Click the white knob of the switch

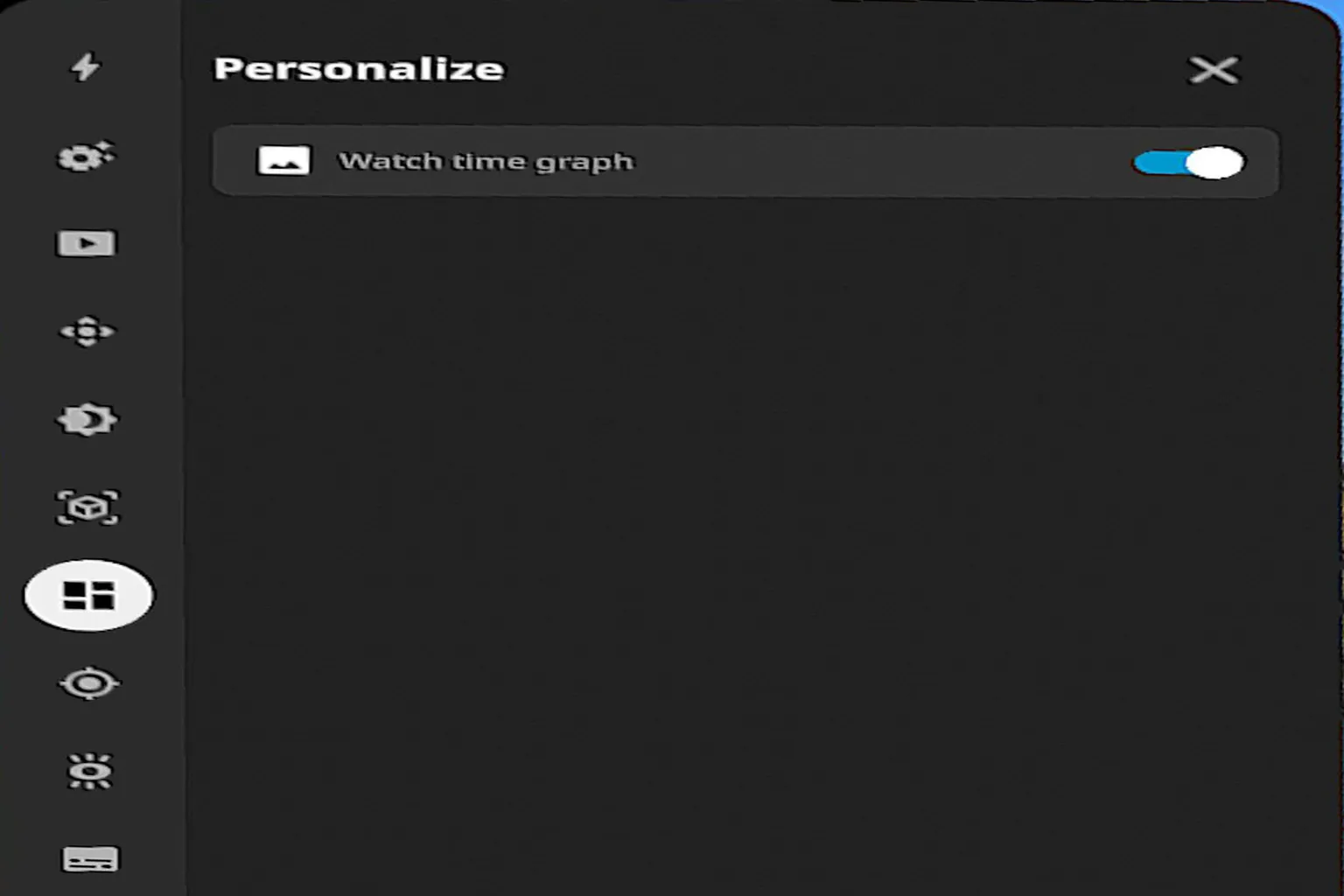pos(1214,163)
